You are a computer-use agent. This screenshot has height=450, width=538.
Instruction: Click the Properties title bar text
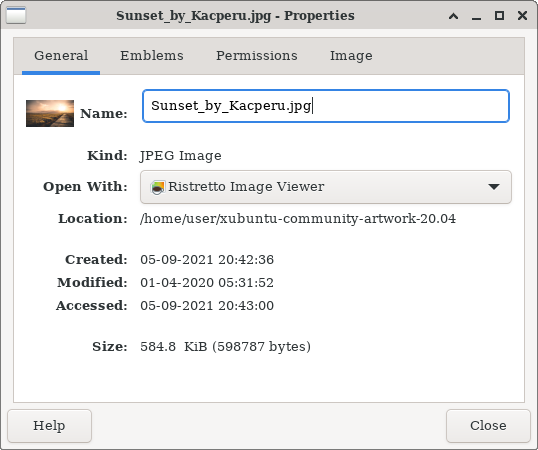pyautogui.click(x=235, y=16)
